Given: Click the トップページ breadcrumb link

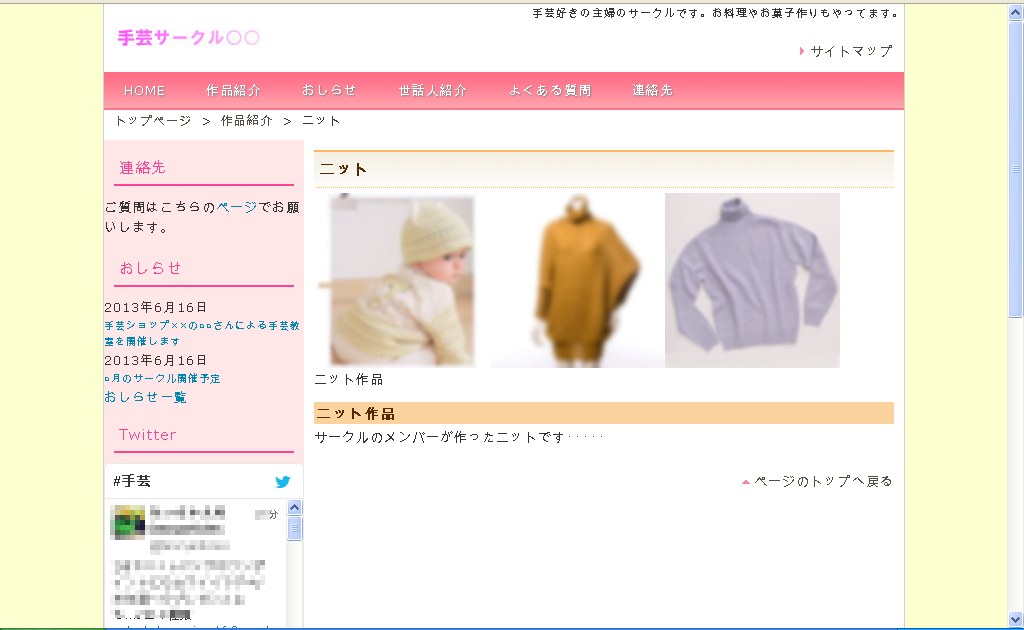Looking at the screenshot, I should (x=153, y=121).
